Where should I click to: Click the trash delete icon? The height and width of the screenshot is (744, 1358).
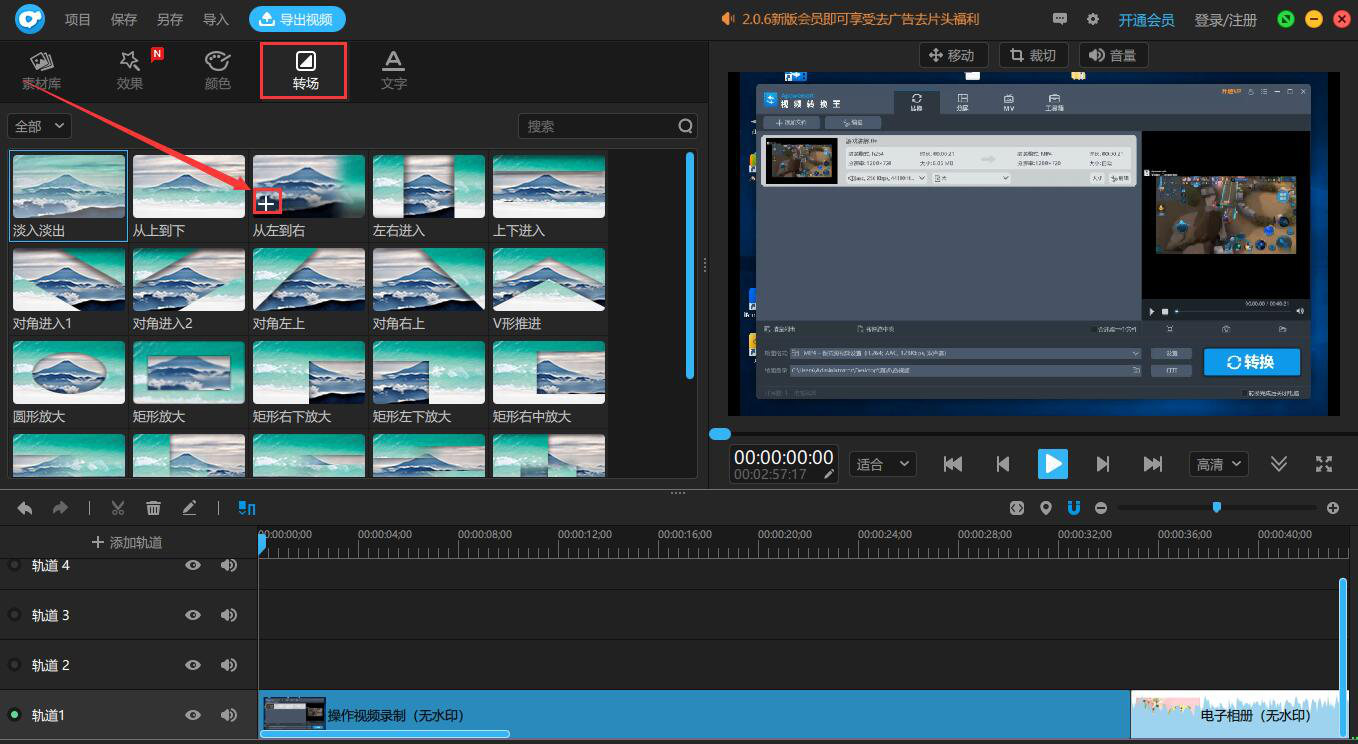click(153, 508)
